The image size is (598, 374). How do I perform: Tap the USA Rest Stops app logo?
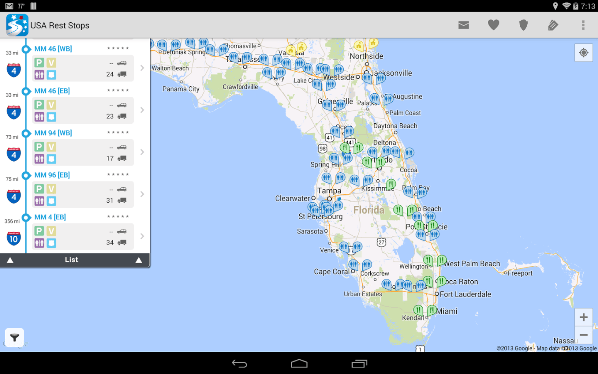pos(17,25)
